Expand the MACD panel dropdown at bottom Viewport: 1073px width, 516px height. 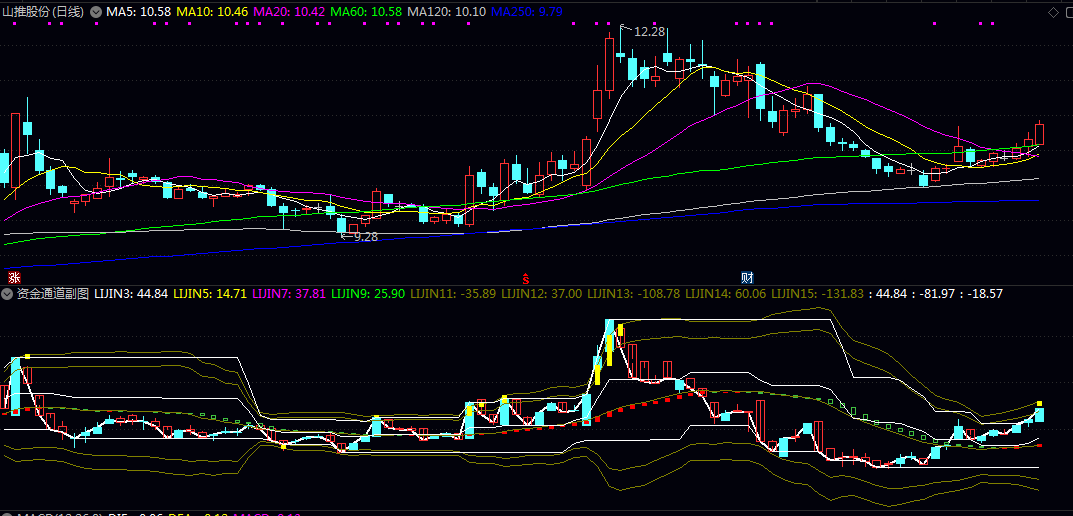pos(8,514)
